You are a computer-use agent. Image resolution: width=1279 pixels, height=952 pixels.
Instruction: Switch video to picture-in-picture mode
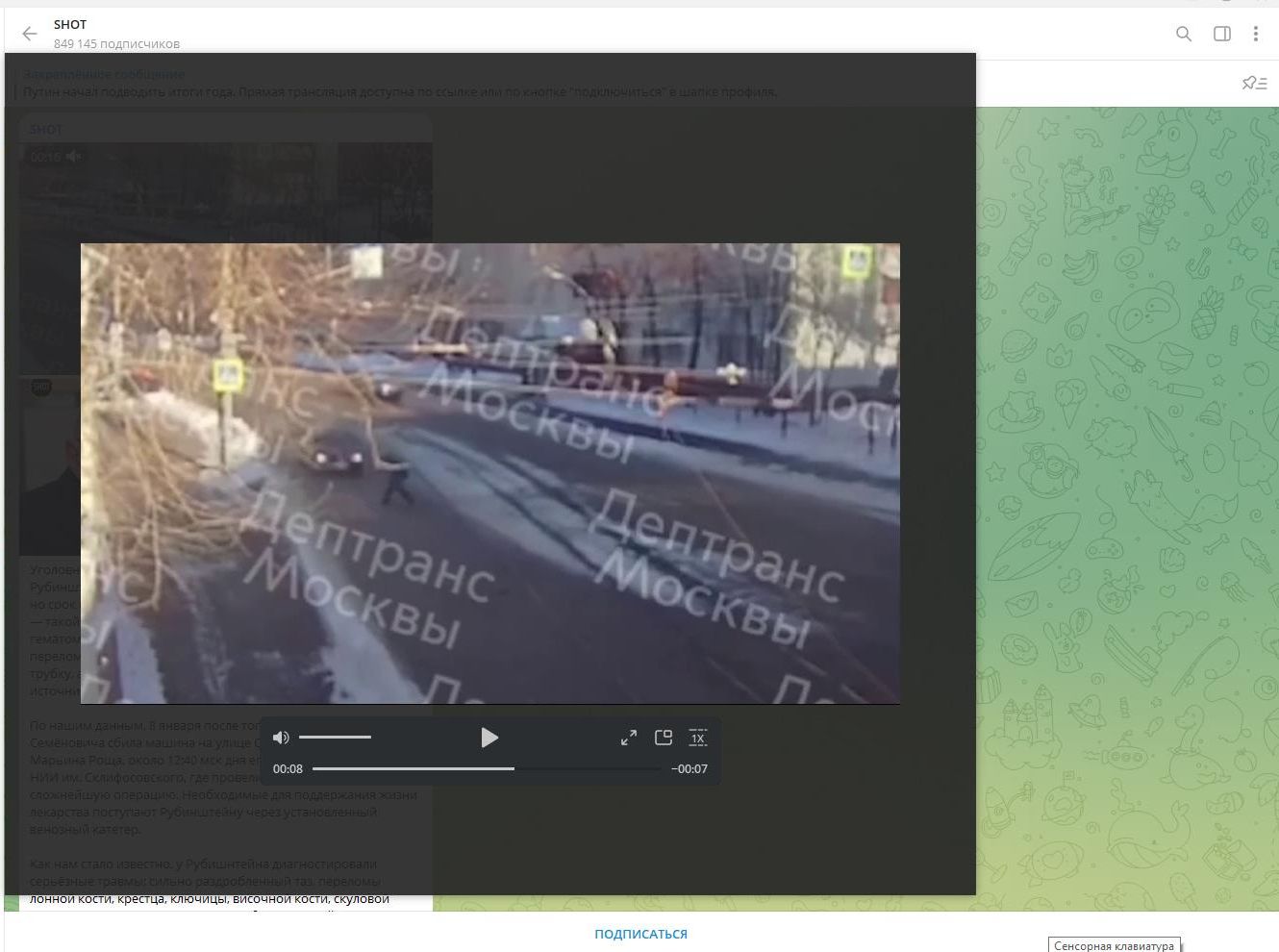663,738
